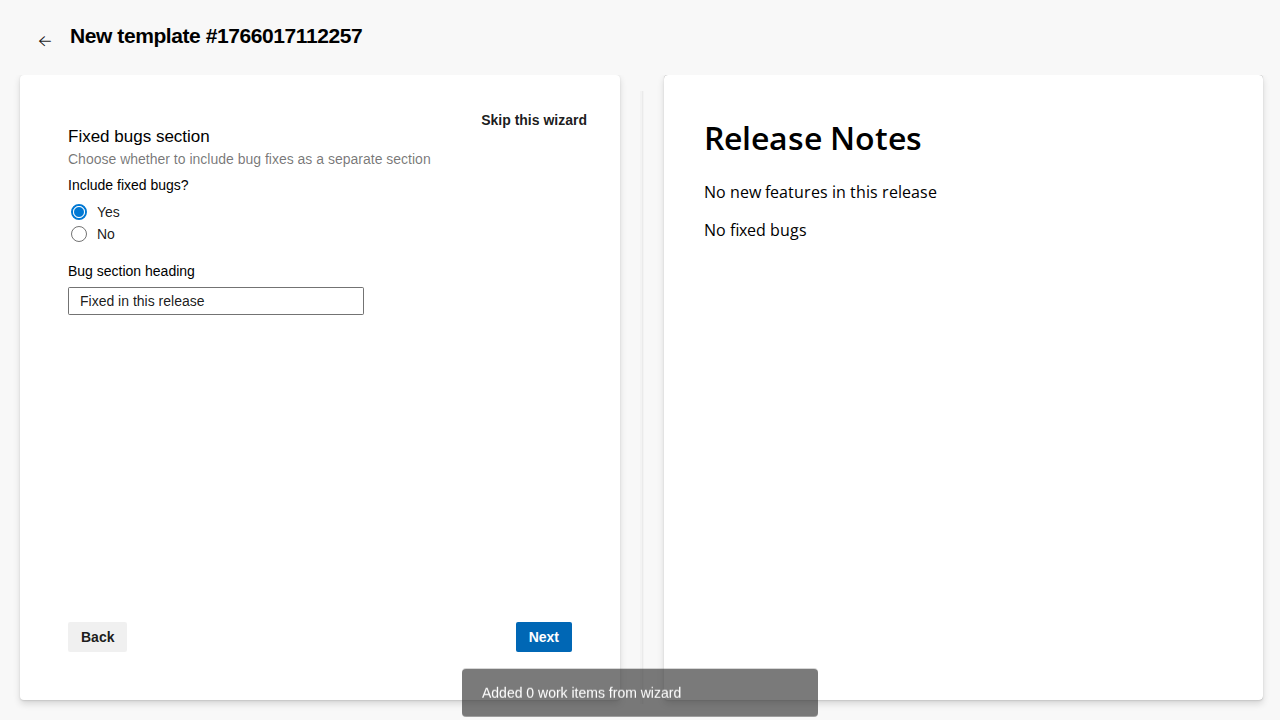Click the back arrow icon beside title
The image size is (1280, 720).
tap(44, 41)
